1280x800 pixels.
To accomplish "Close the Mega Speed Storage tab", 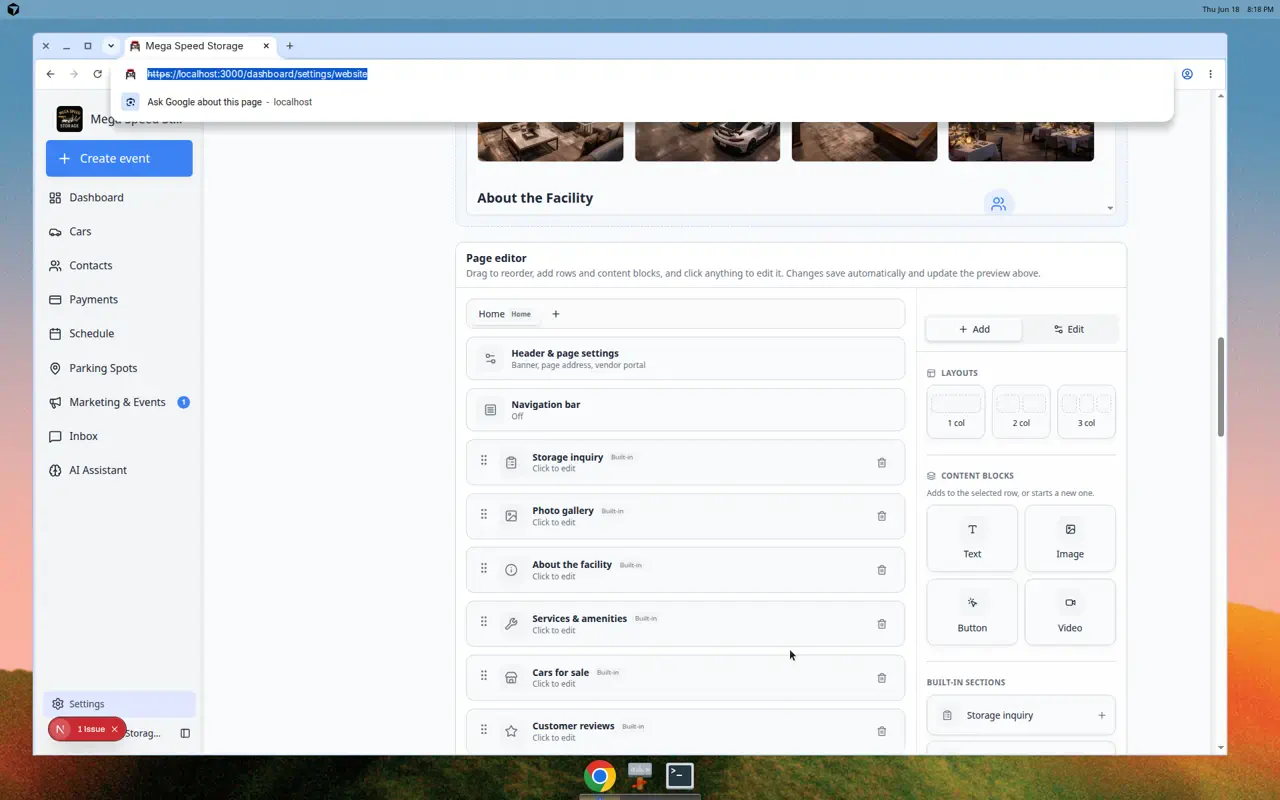I will tap(266, 46).
